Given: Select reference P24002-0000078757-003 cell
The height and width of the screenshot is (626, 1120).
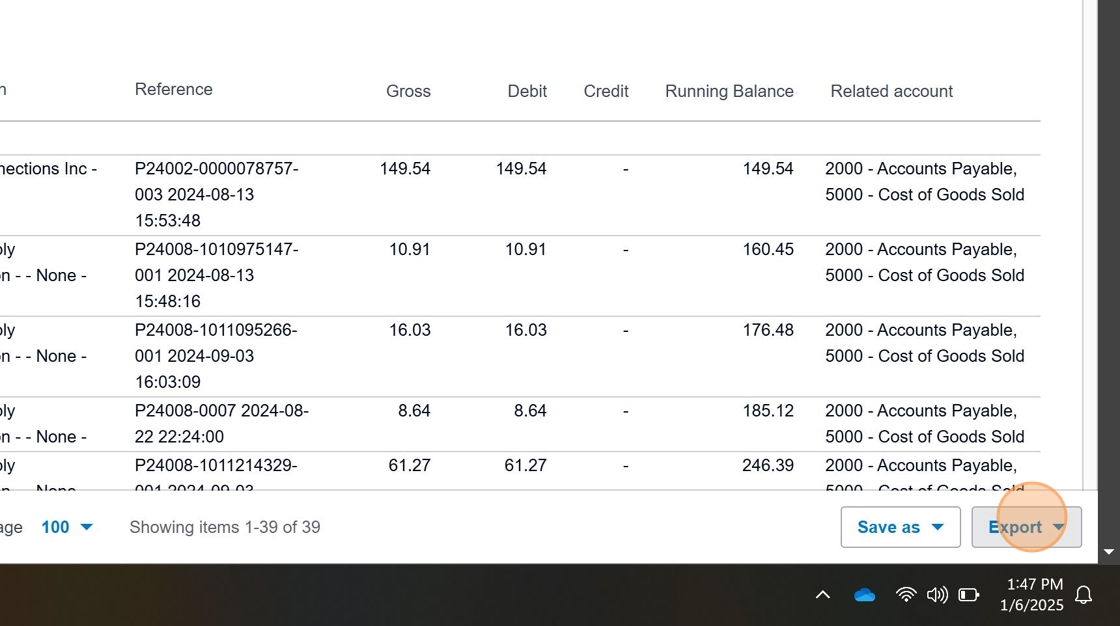Looking at the screenshot, I should pyautogui.click(x=216, y=194).
